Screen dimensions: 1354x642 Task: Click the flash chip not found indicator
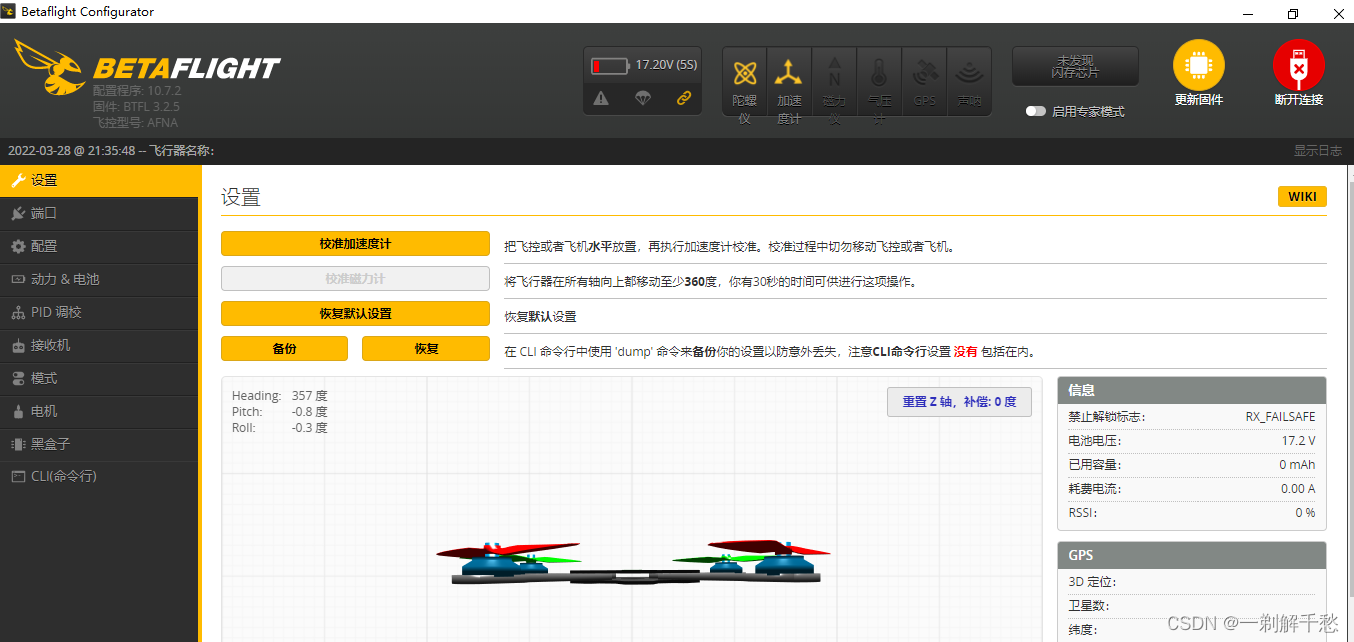click(x=1075, y=66)
